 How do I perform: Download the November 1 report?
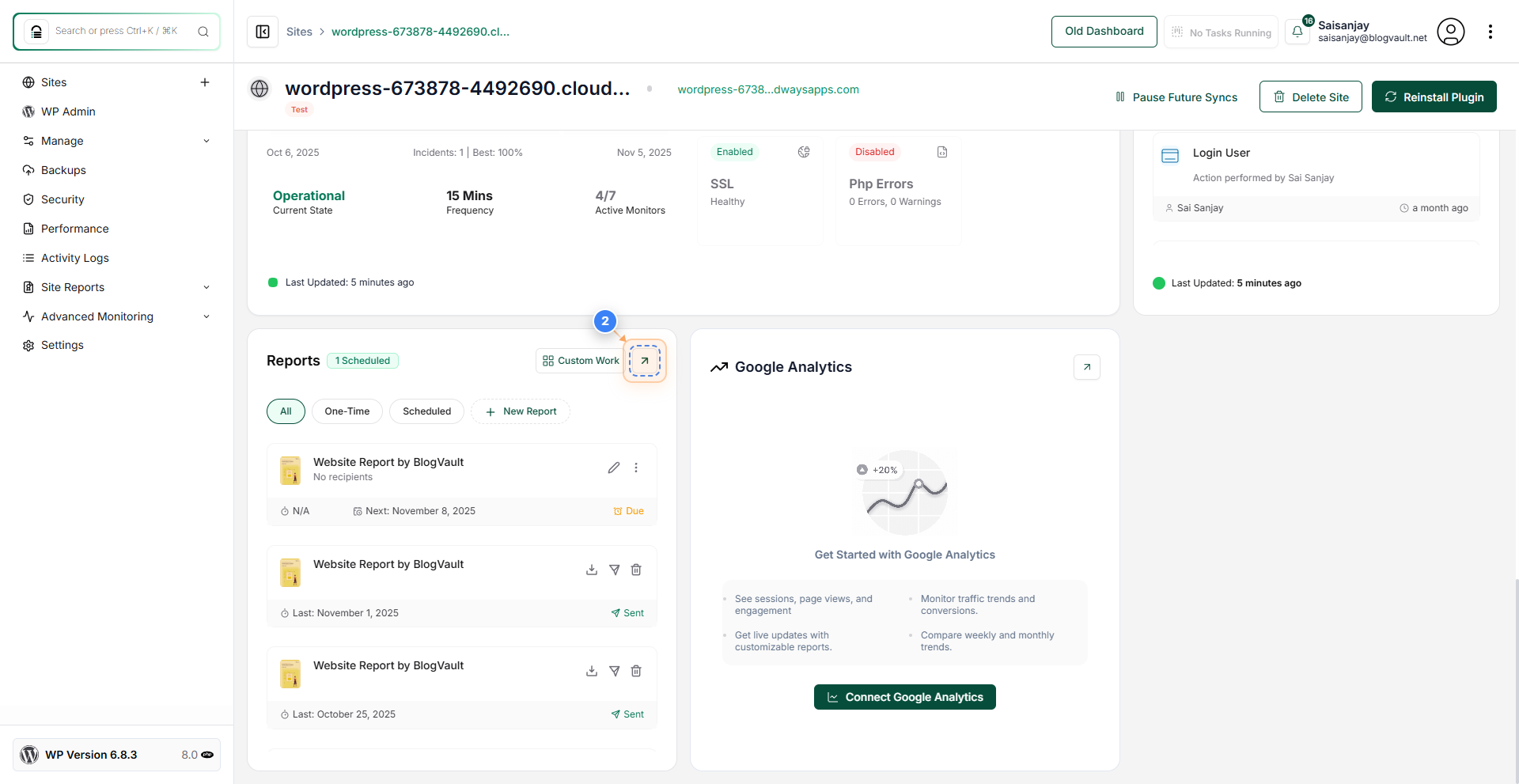point(592,570)
